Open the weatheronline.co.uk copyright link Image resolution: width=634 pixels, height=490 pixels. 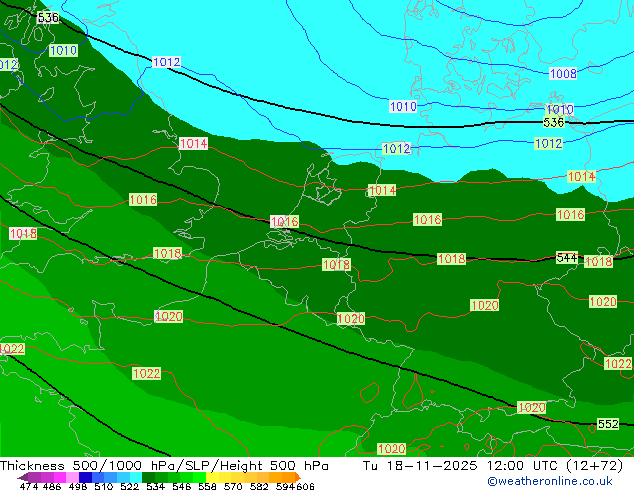click(550, 481)
